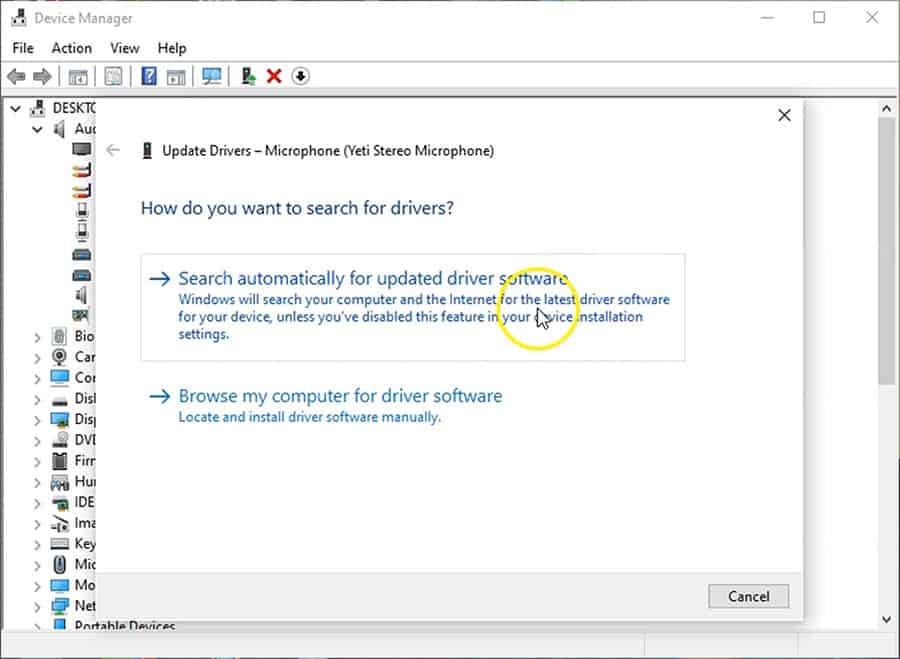900x659 pixels.
Task: Expand the Network adapters node
Action: pyautogui.click(x=37, y=607)
